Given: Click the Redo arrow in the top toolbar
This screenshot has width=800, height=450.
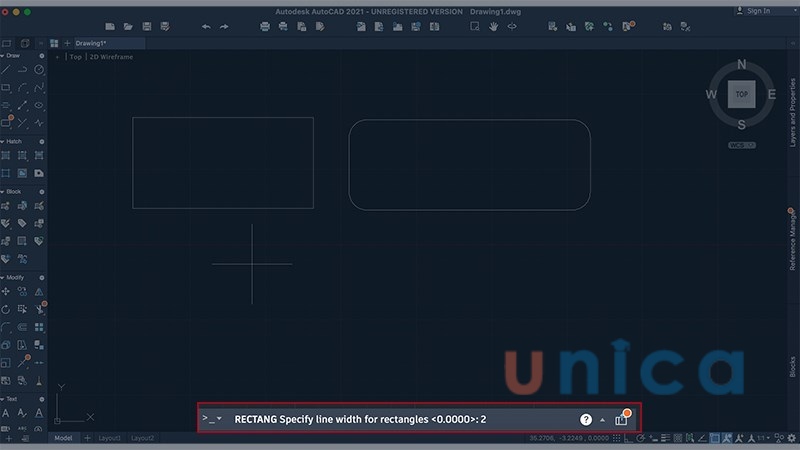Looking at the screenshot, I should pos(224,26).
